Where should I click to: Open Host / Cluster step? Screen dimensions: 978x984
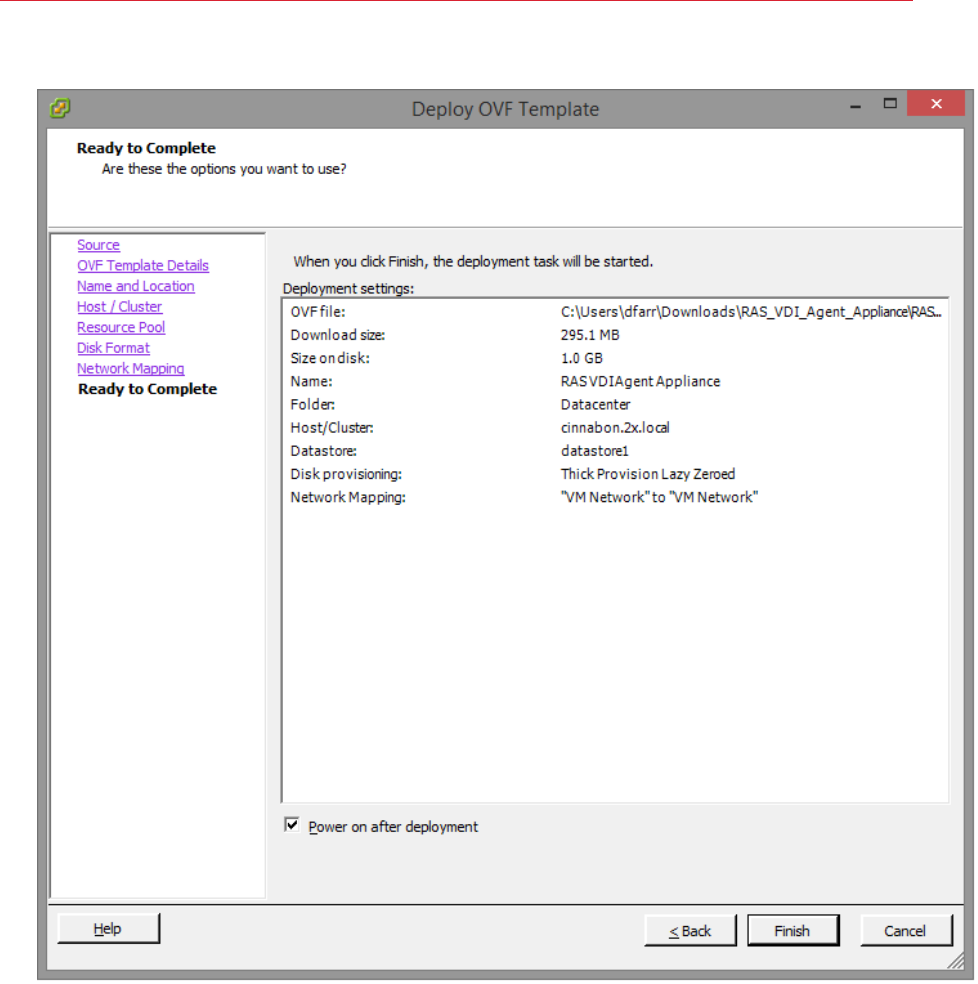pos(119,307)
